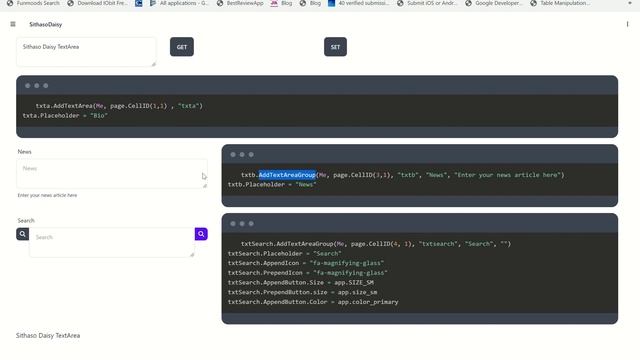Click the txtSearch.AddTextAreaGroup code line
This screenshot has width=640, height=360.
tap(376, 244)
